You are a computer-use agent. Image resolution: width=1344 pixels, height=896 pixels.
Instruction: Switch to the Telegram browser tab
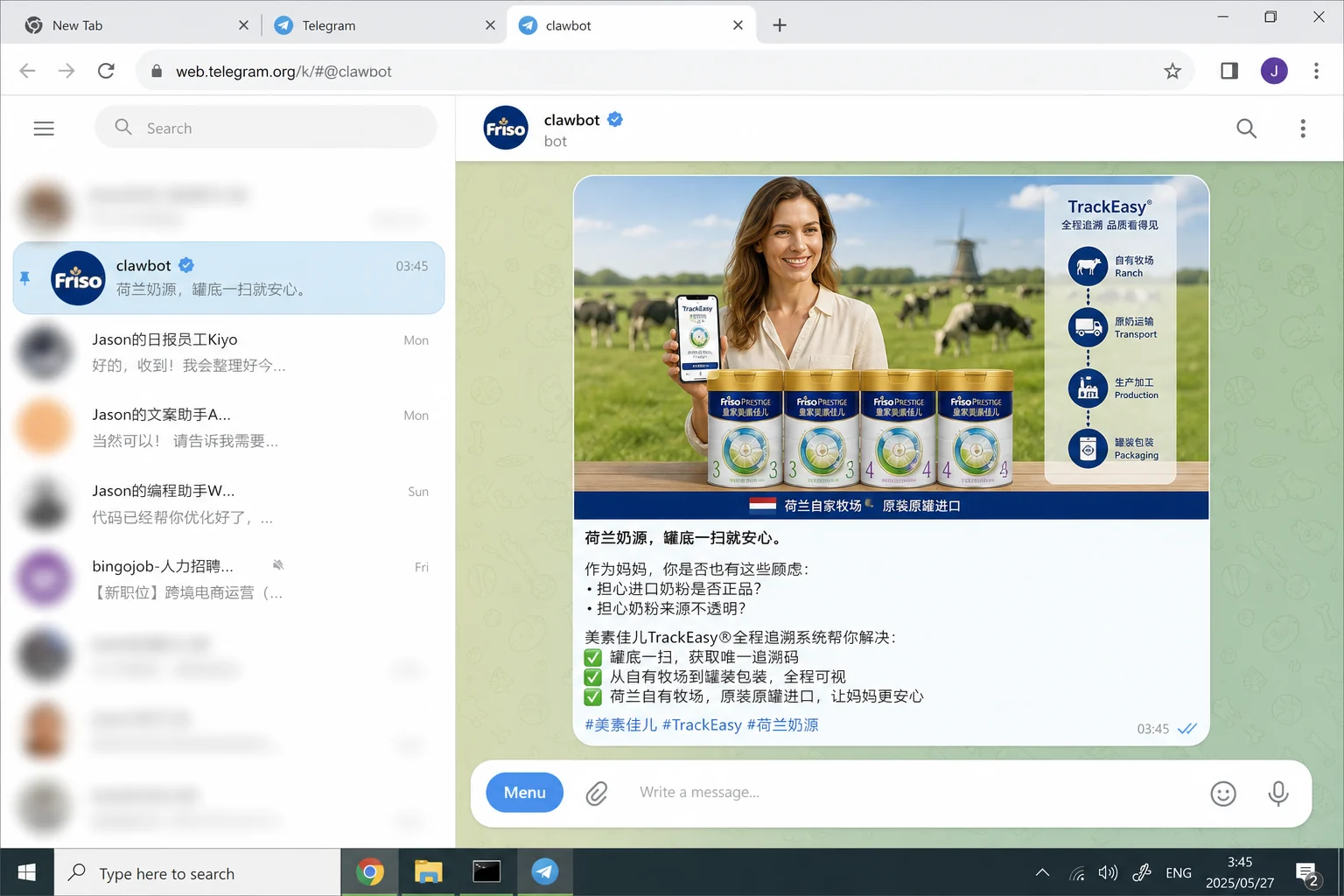coord(385,25)
